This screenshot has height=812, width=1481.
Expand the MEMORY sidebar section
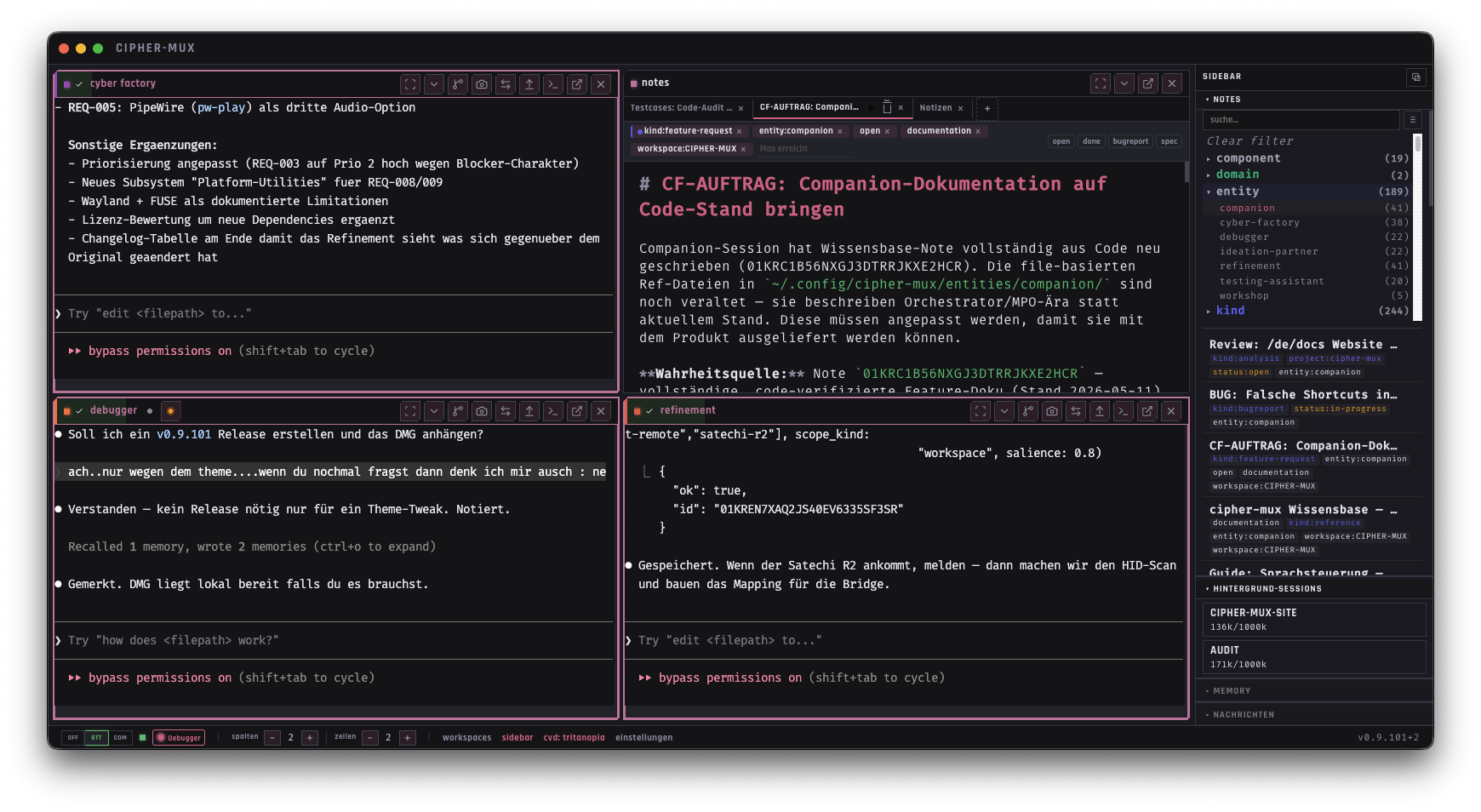click(1314, 691)
